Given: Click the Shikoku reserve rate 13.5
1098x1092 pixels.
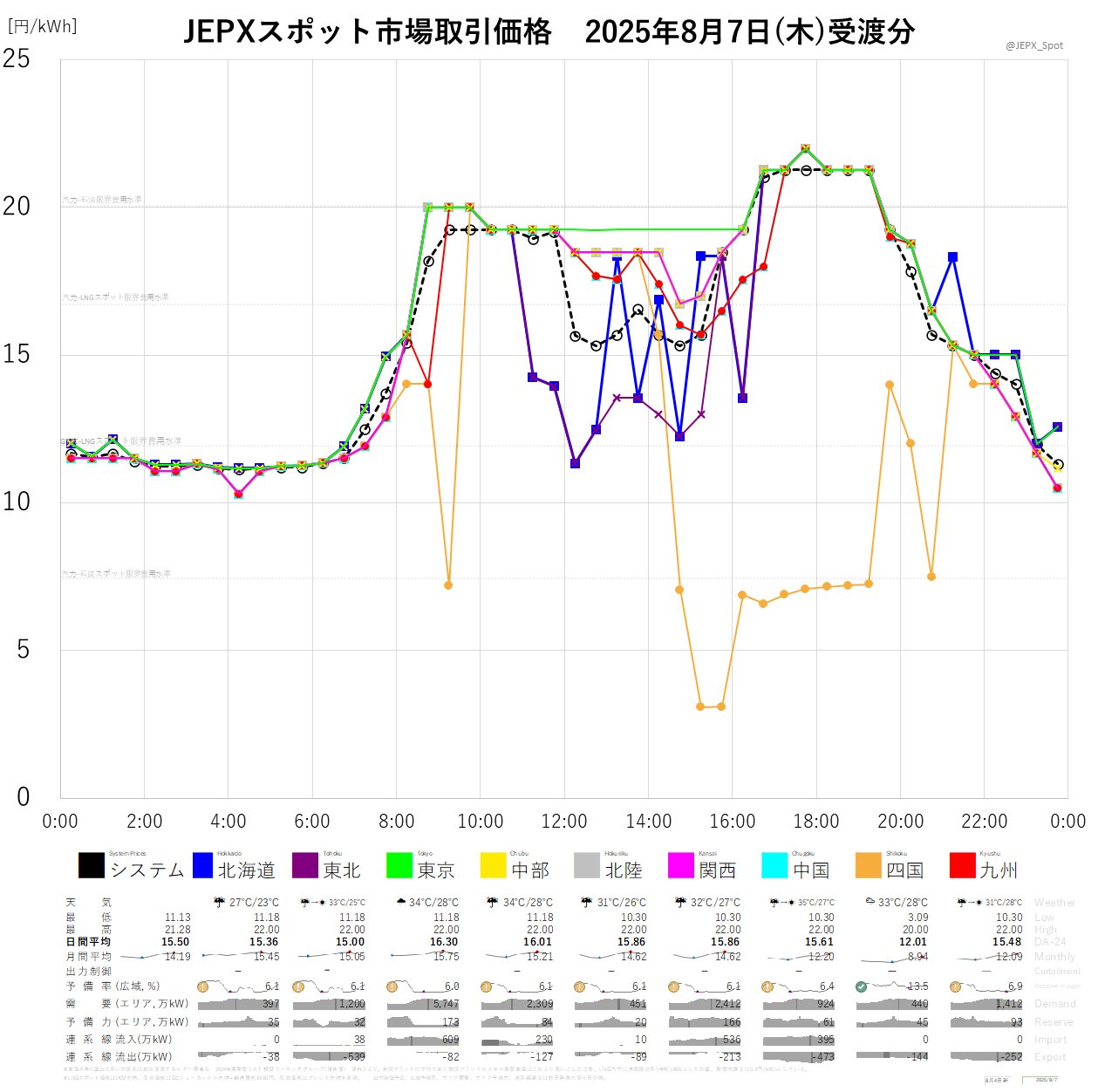Looking at the screenshot, I should [917, 986].
